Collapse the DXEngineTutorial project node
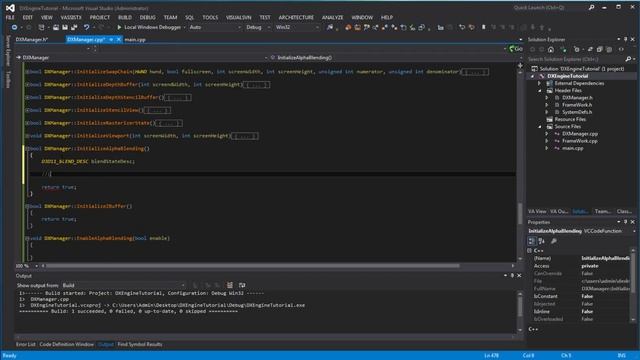Viewport: 640px width, 360px height. (x=532, y=76)
